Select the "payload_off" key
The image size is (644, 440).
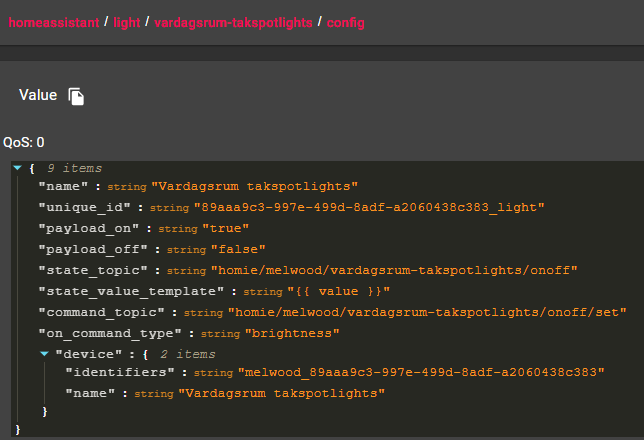pyautogui.click(x=93, y=249)
